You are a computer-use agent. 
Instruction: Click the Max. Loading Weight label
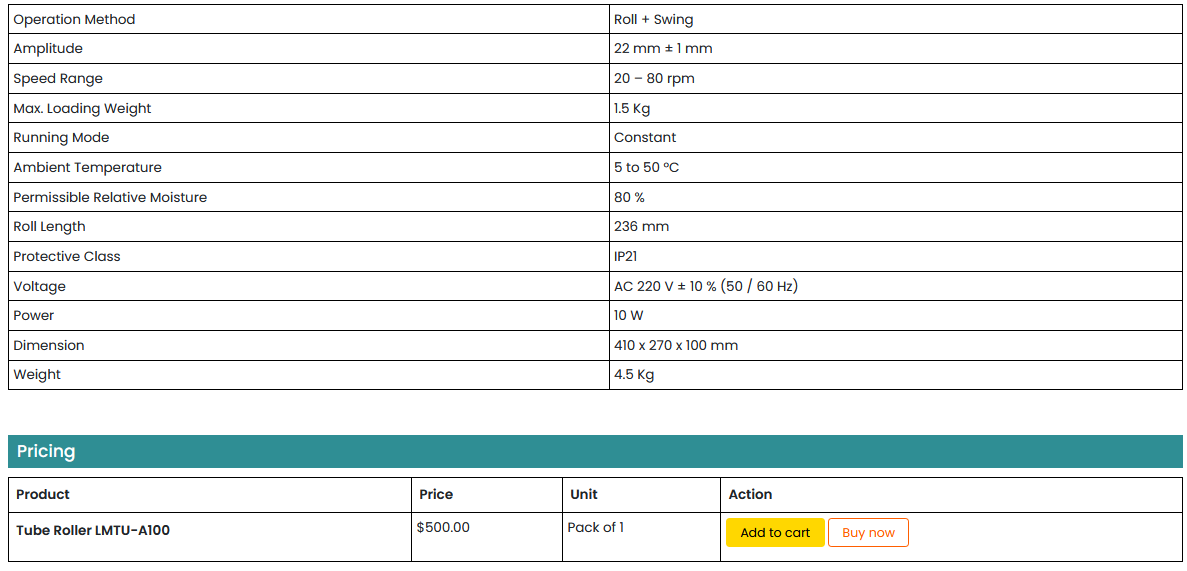(x=82, y=109)
